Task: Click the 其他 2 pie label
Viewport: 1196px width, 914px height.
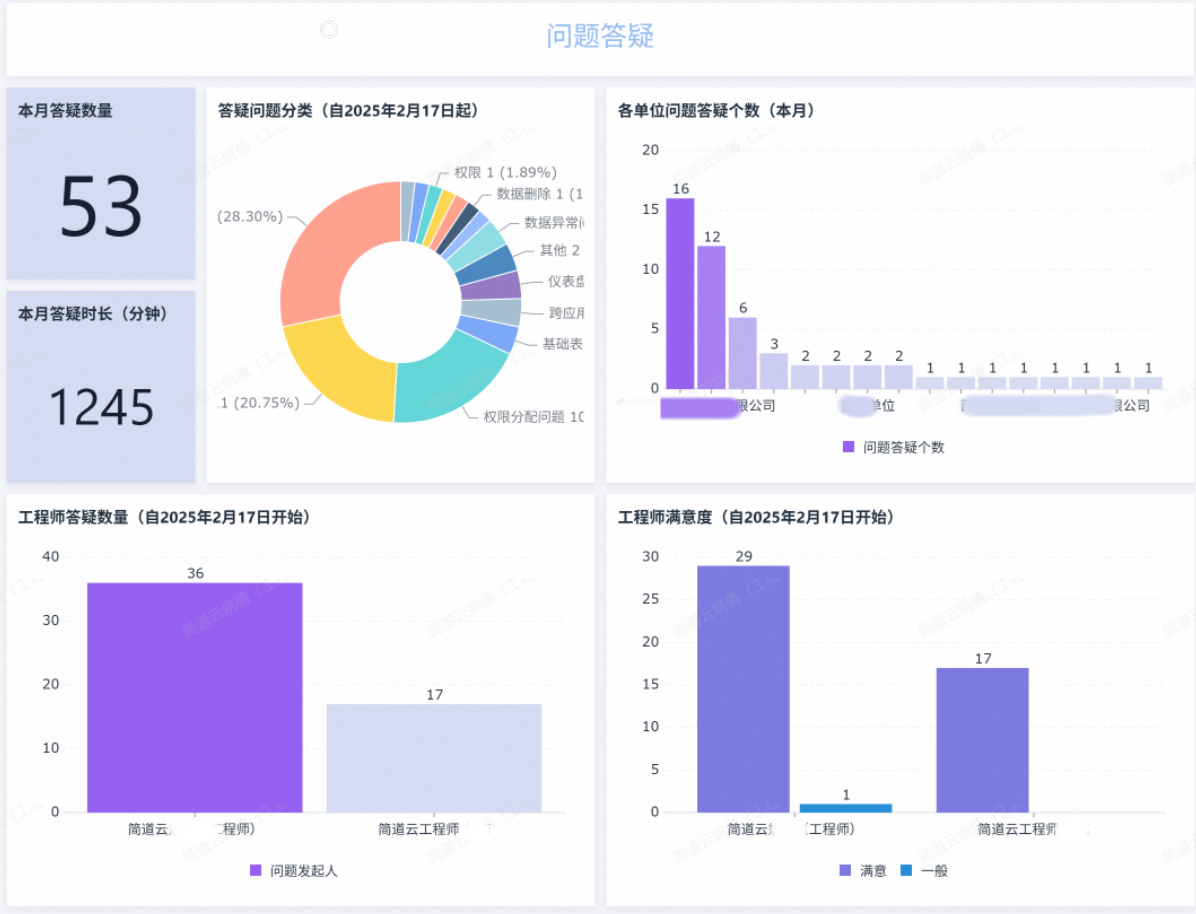Action: coord(560,250)
